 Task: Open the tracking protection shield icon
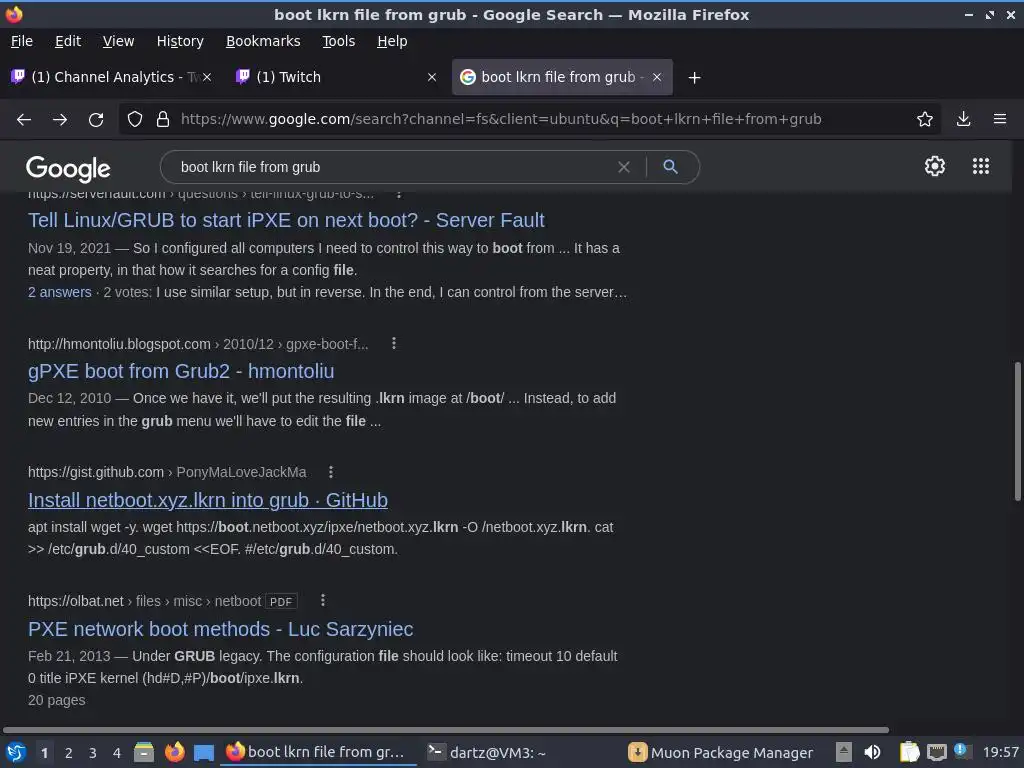point(135,120)
